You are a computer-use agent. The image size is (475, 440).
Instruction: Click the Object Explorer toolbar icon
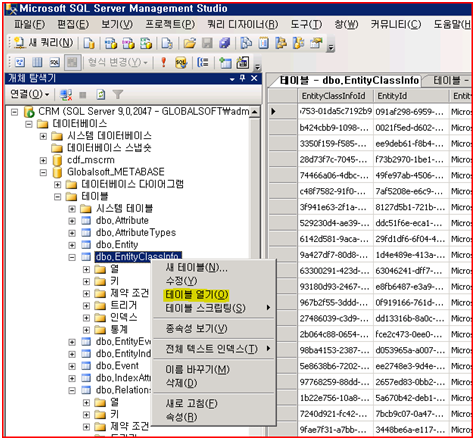click(x=281, y=43)
